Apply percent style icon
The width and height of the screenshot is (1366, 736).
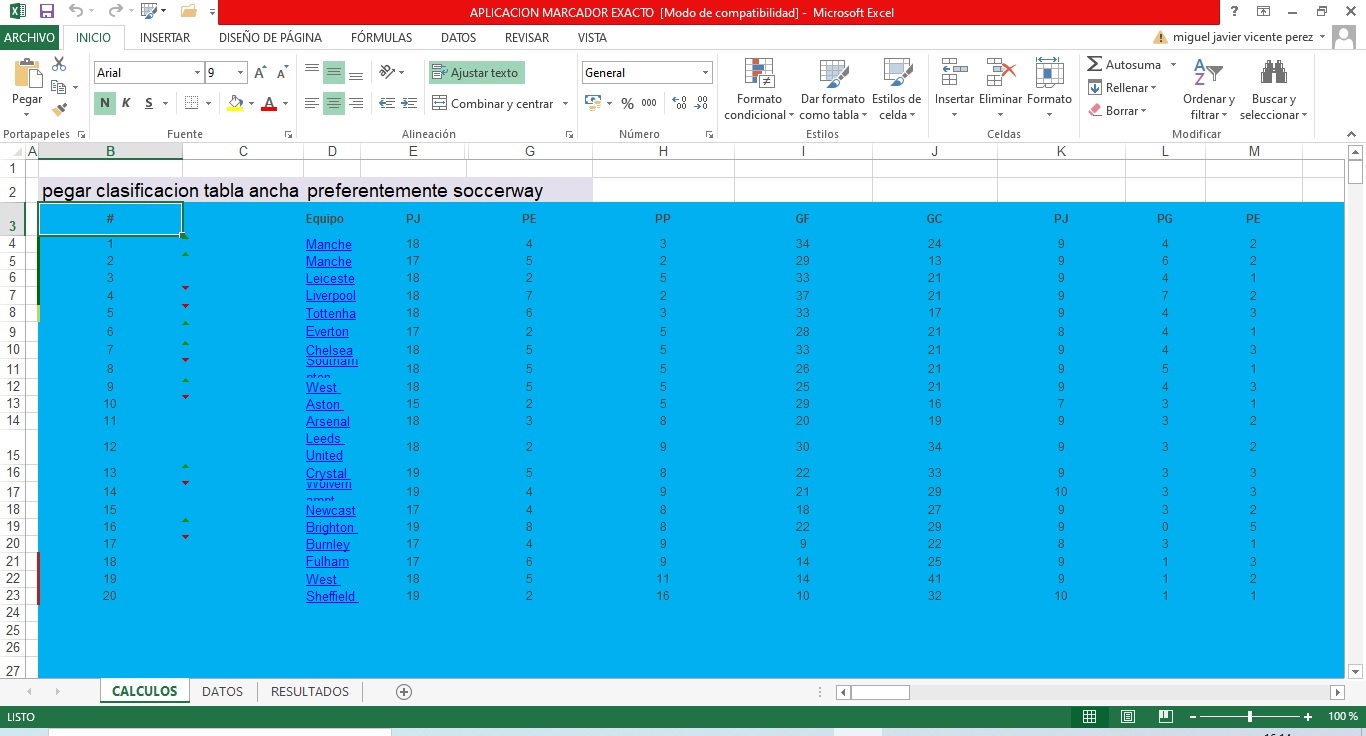point(627,103)
